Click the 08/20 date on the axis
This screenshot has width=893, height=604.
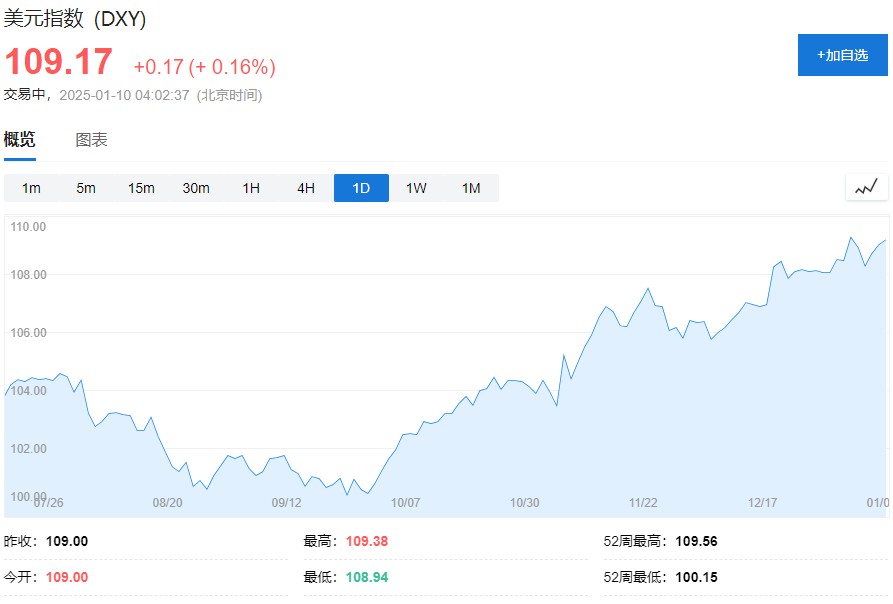click(167, 503)
